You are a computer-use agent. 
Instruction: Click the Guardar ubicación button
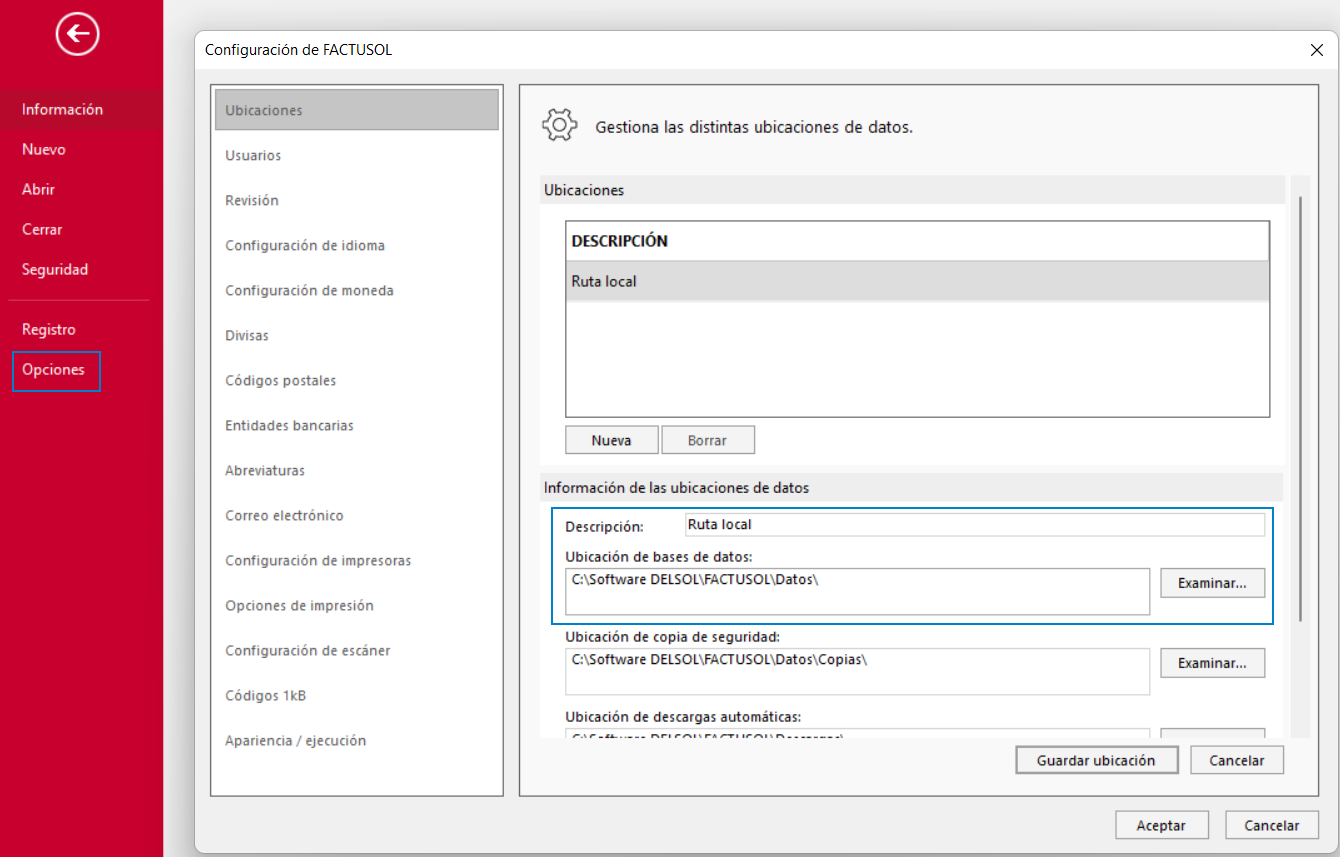click(x=1096, y=760)
